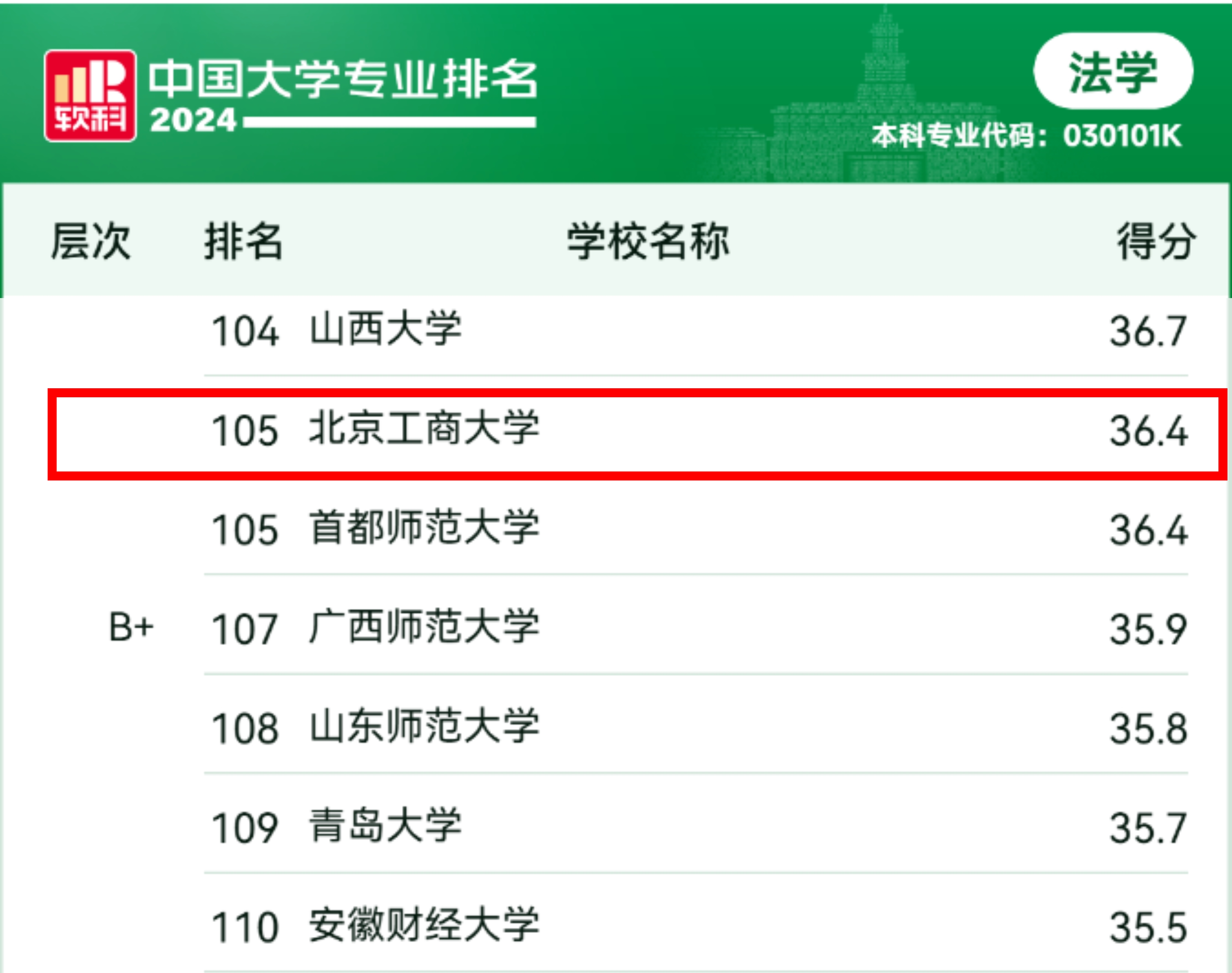
Task: Click the red 软科 logo icon
Action: (90, 96)
